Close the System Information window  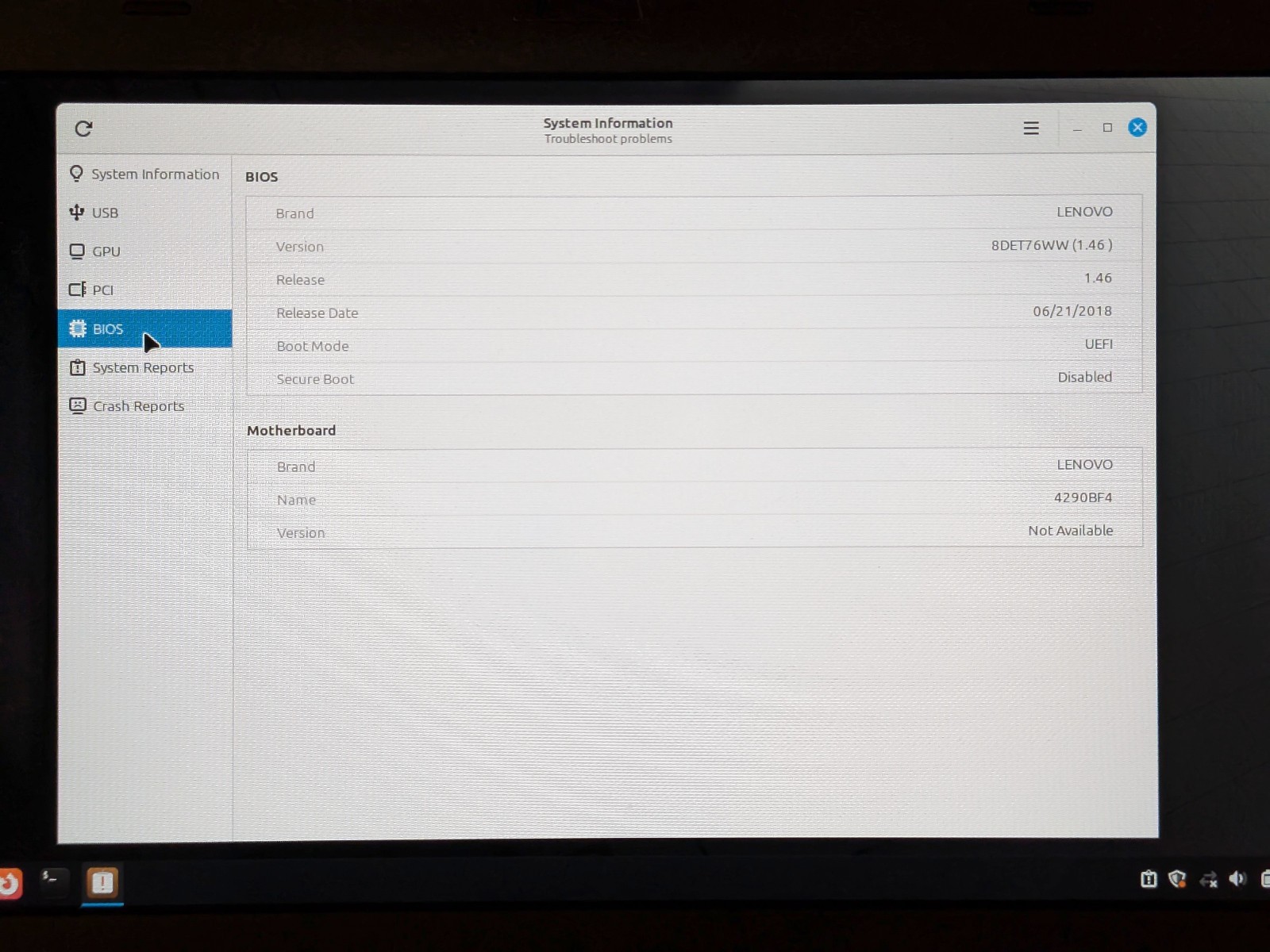tap(1137, 128)
